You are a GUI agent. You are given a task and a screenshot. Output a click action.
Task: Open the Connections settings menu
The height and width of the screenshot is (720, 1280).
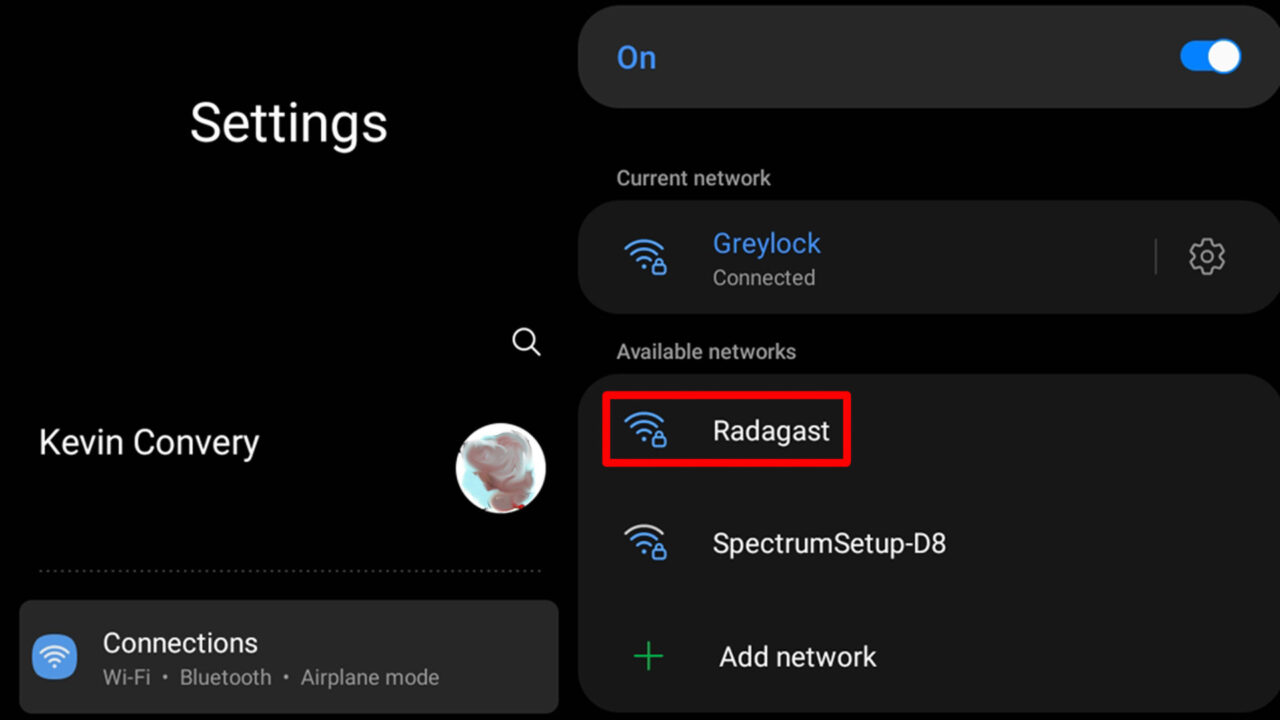[x=288, y=657]
